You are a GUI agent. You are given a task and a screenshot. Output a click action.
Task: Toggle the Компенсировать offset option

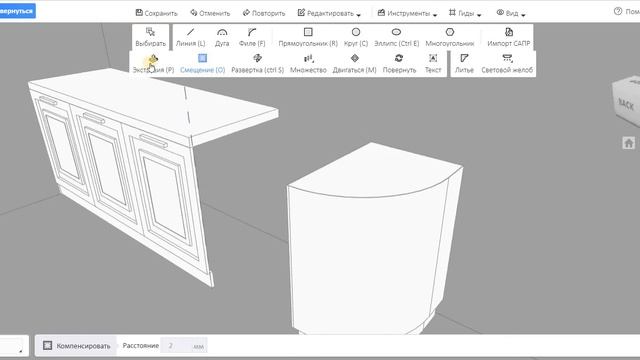77,346
